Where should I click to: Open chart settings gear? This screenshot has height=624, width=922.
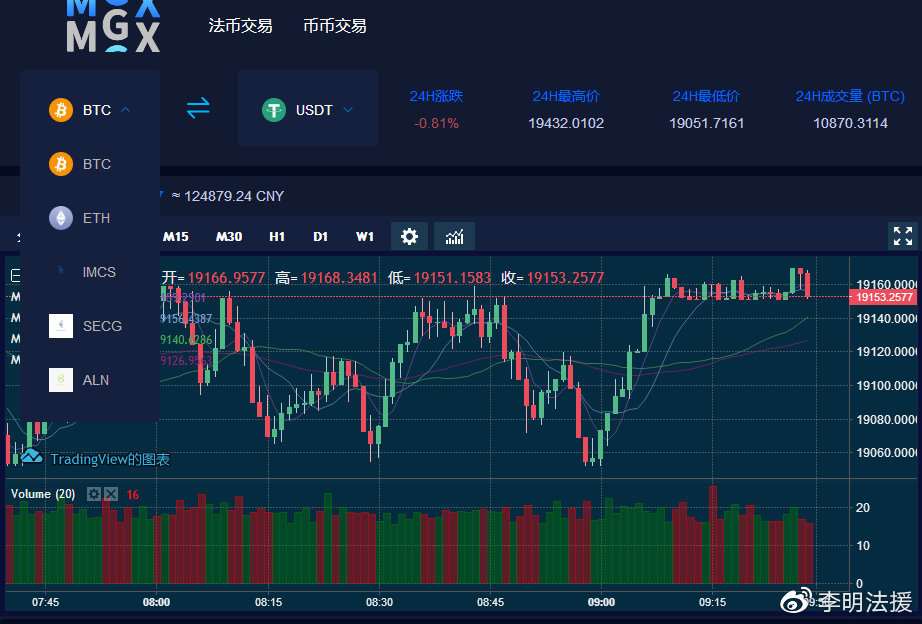[x=409, y=236]
